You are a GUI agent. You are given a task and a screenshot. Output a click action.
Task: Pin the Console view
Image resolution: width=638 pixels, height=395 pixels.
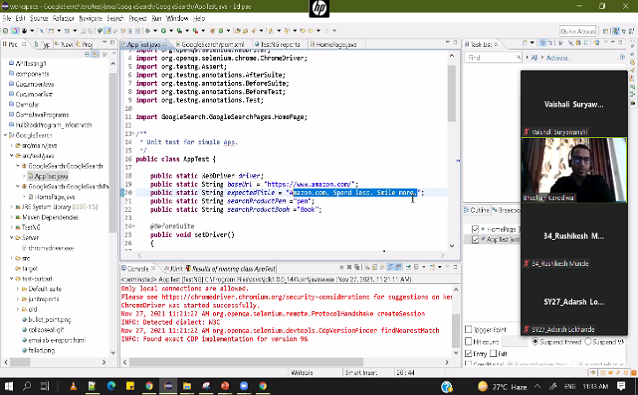point(408,267)
